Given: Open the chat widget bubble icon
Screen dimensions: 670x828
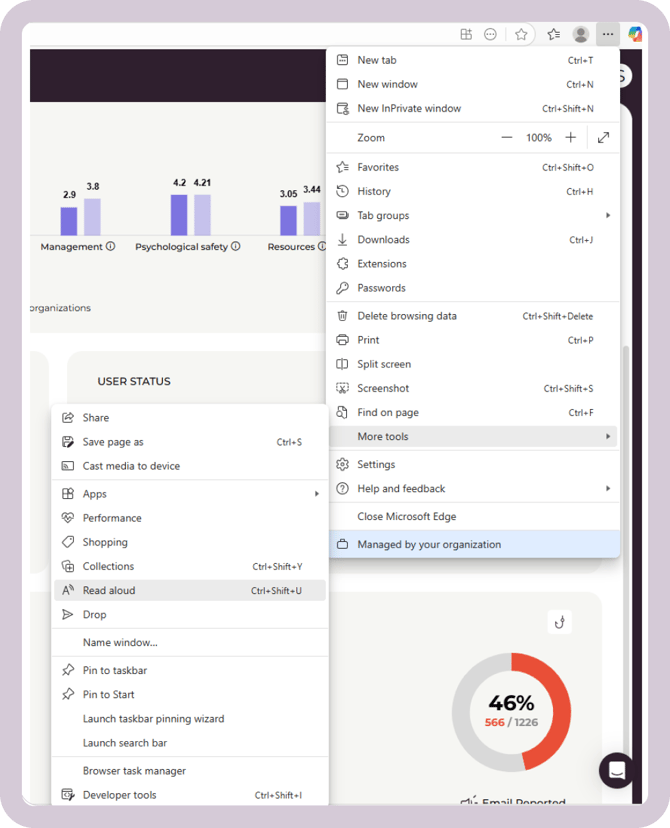Looking at the screenshot, I should (616, 770).
